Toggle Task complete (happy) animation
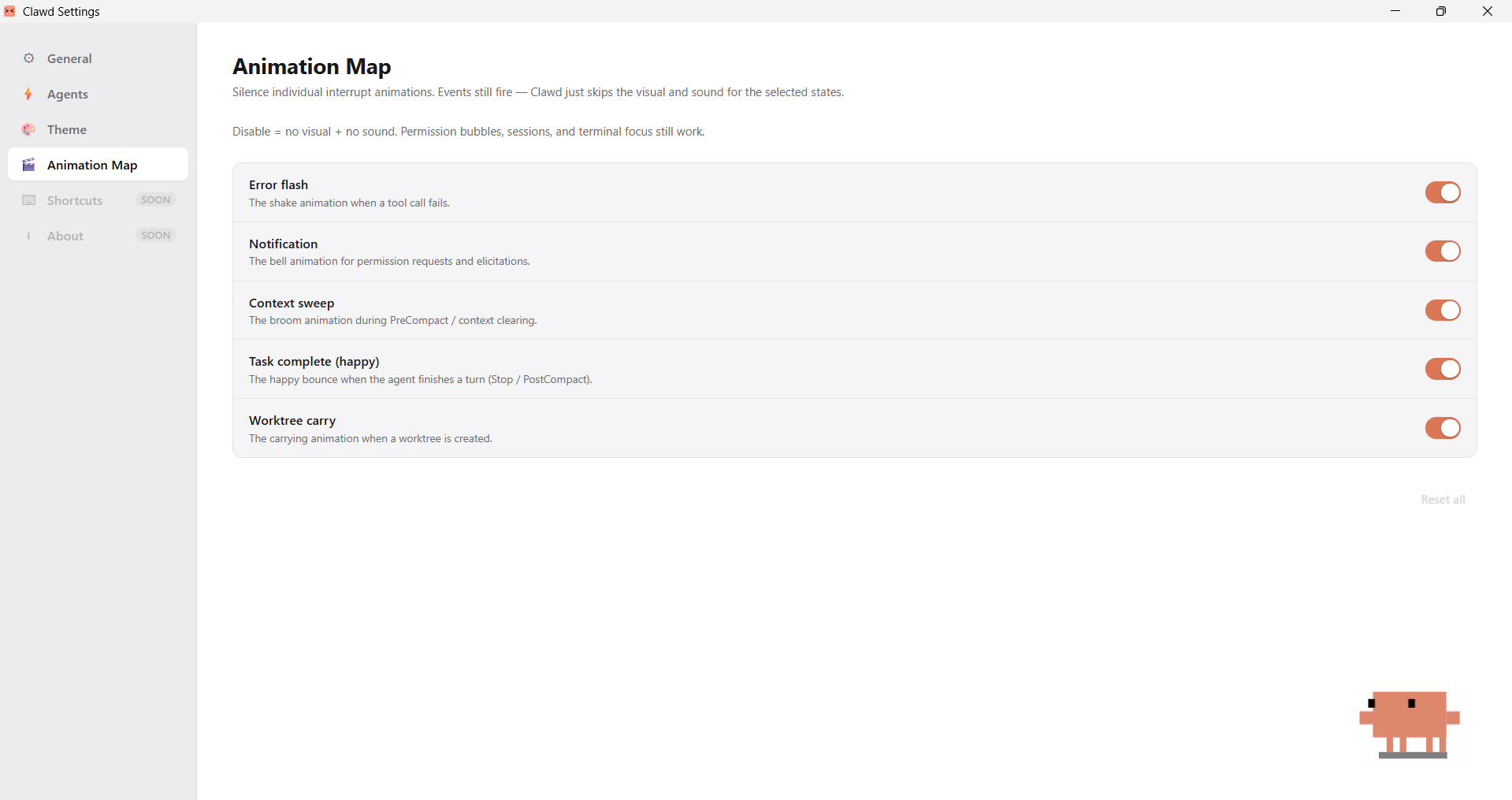 pos(1443,369)
